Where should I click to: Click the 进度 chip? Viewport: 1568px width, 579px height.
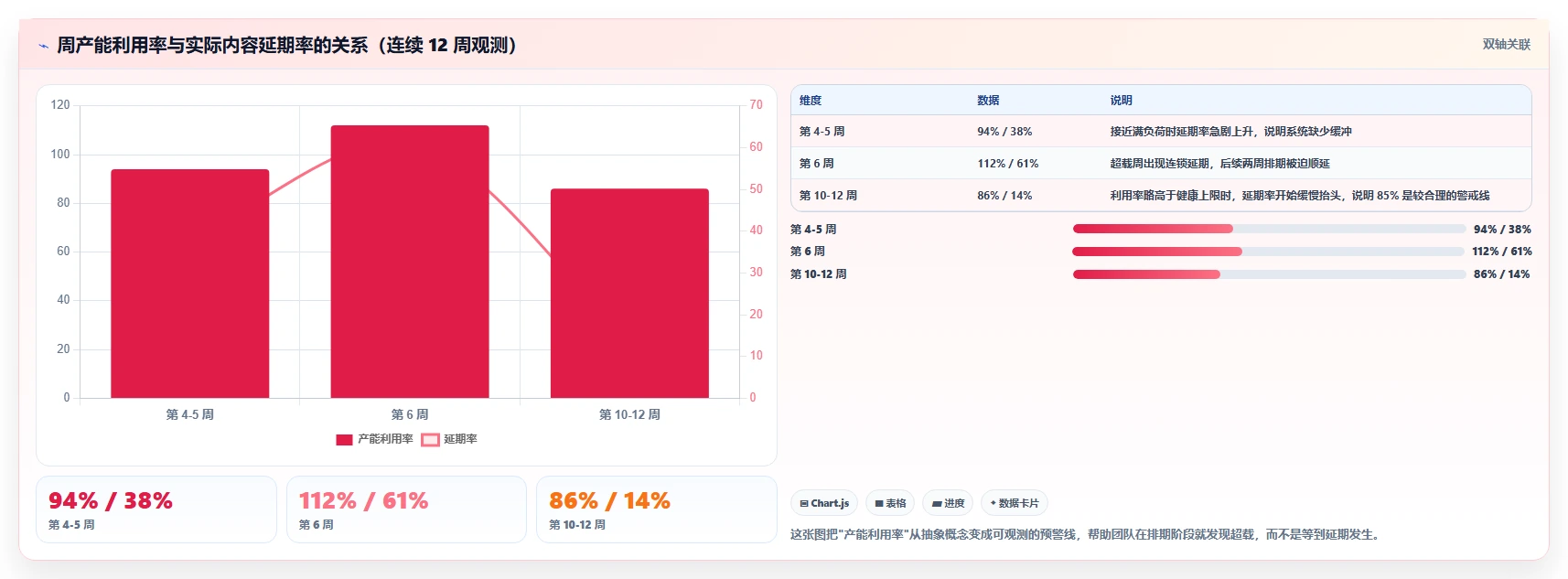tap(948, 503)
